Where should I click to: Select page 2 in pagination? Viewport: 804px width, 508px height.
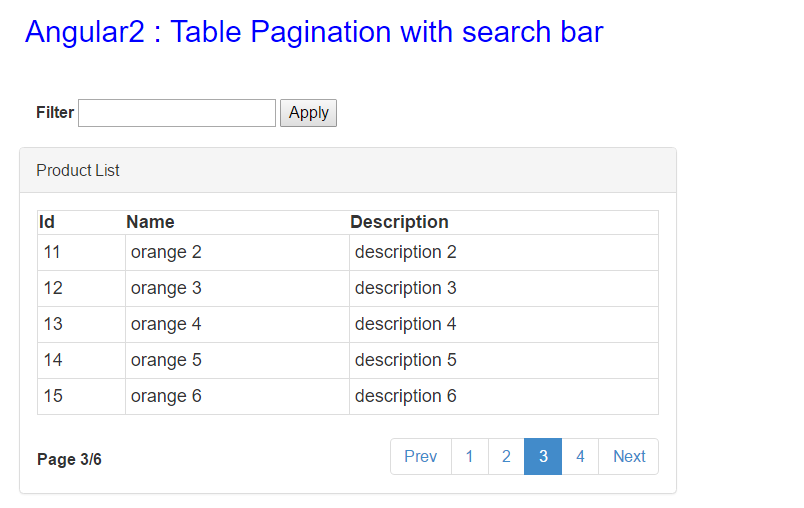tap(506, 456)
